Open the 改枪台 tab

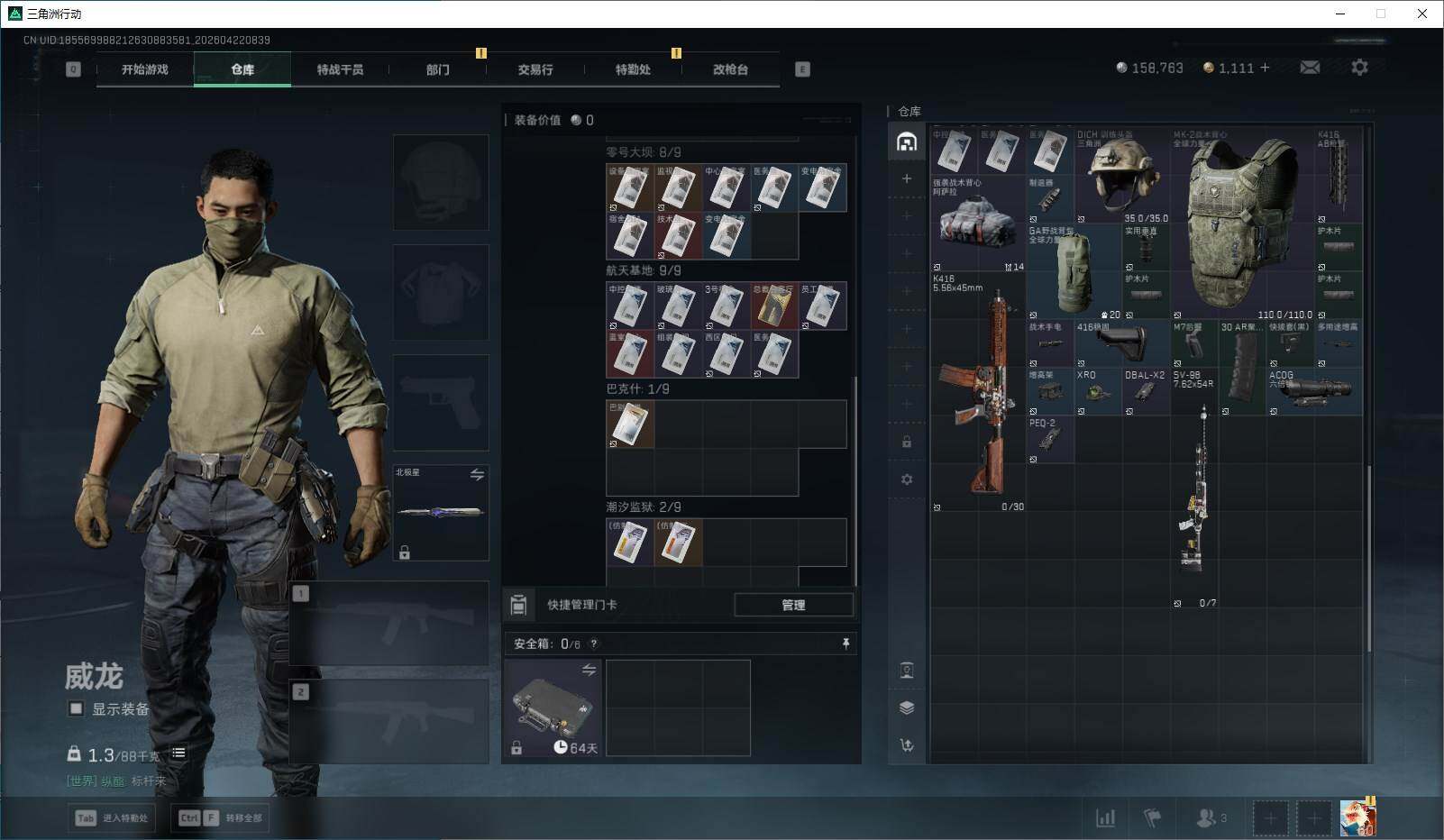coord(730,69)
